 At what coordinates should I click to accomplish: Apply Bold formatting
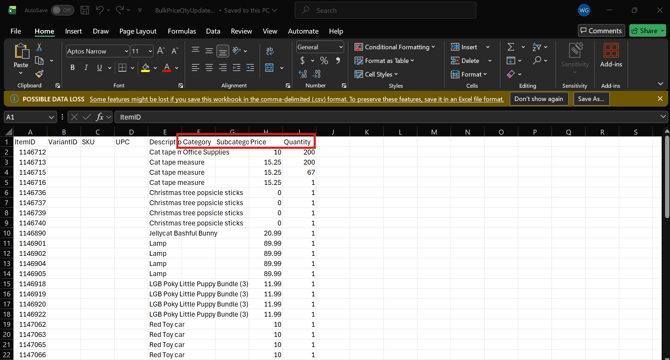click(73, 67)
